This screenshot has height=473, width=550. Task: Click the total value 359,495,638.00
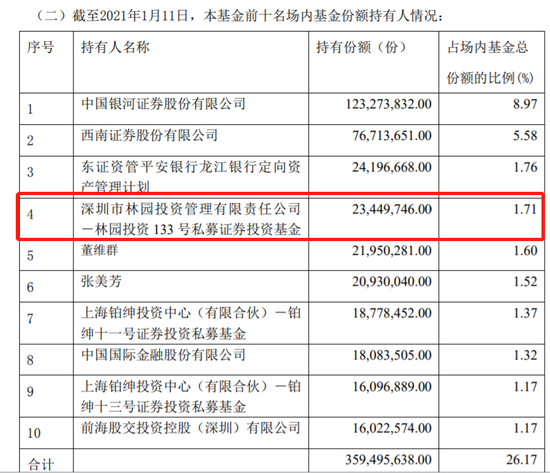coord(389,460)
